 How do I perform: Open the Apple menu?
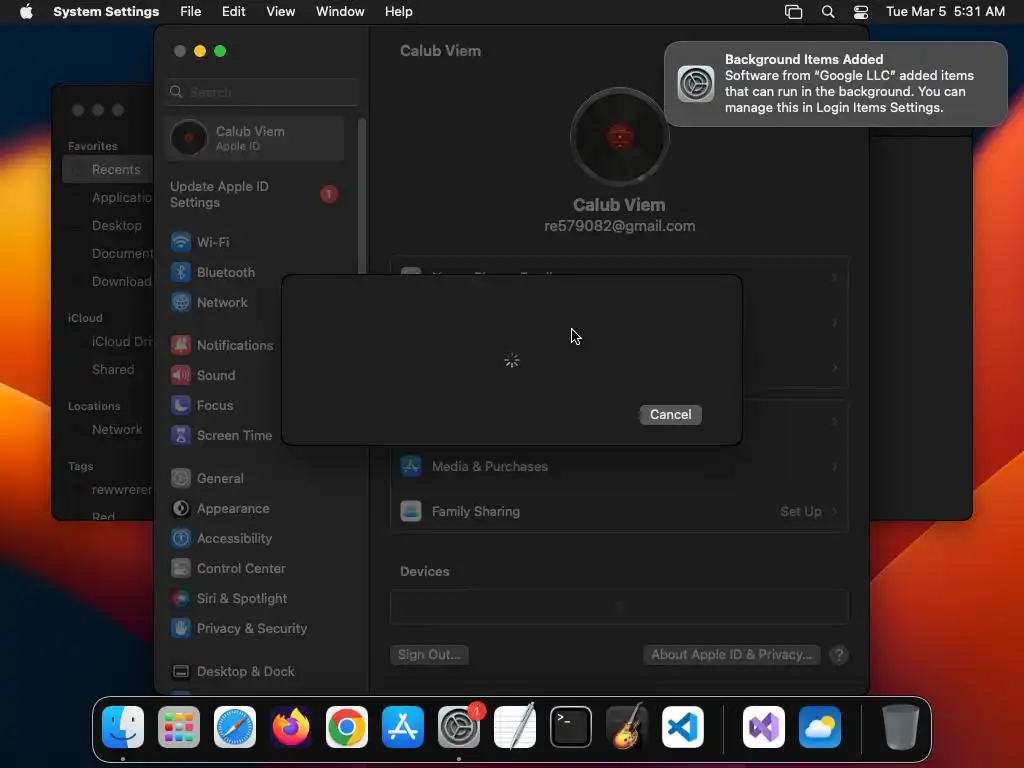coord(26,12)
